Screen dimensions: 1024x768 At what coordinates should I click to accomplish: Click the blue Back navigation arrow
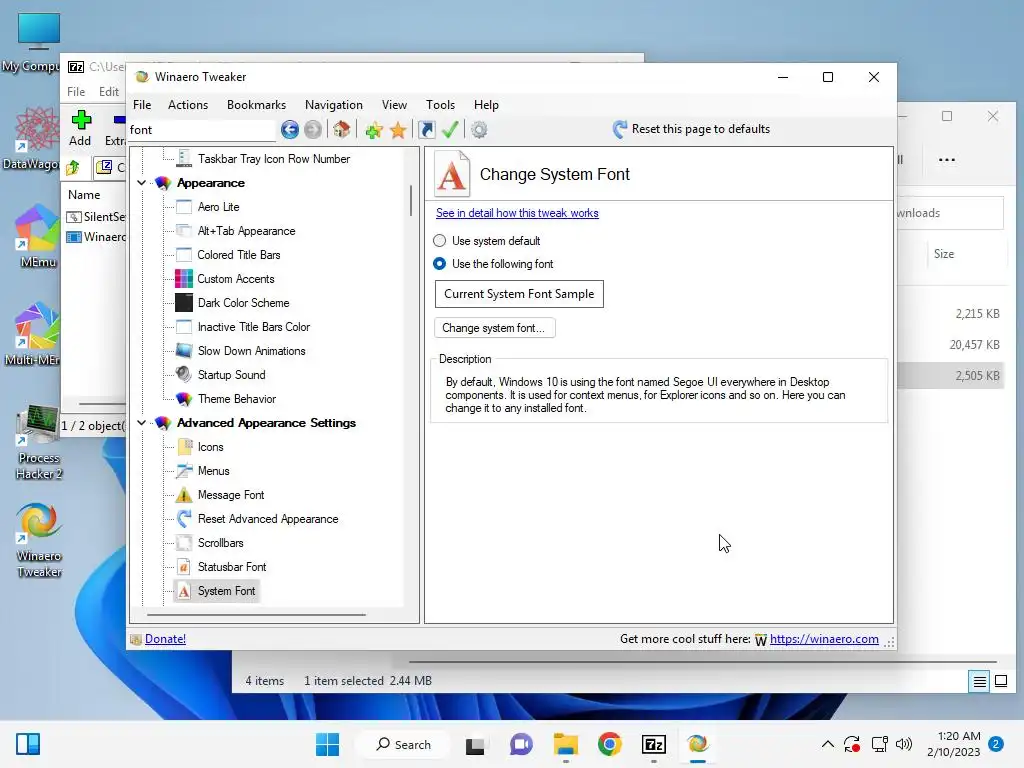[x=290, y=129]
